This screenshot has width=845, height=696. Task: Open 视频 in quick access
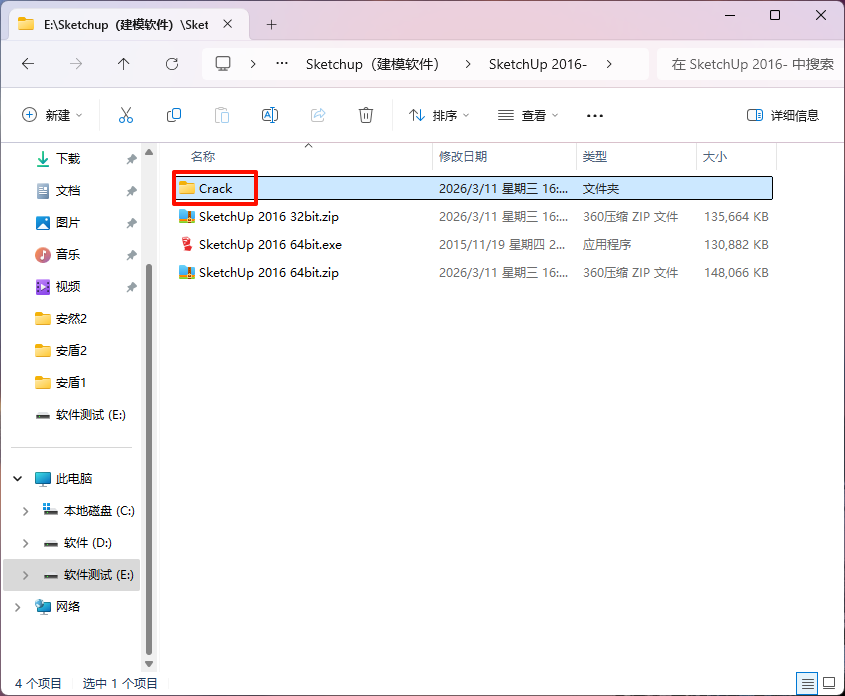click(68, 287)
